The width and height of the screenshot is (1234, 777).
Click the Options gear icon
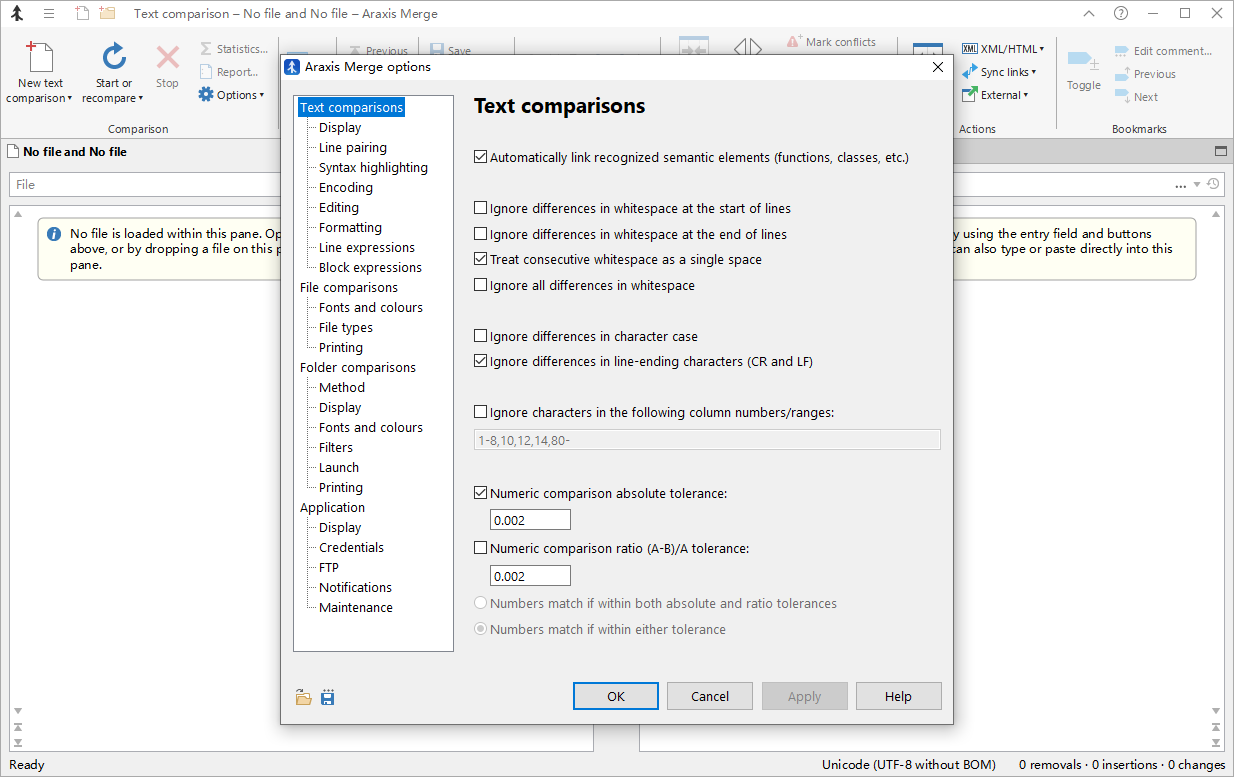click(206, 95)
